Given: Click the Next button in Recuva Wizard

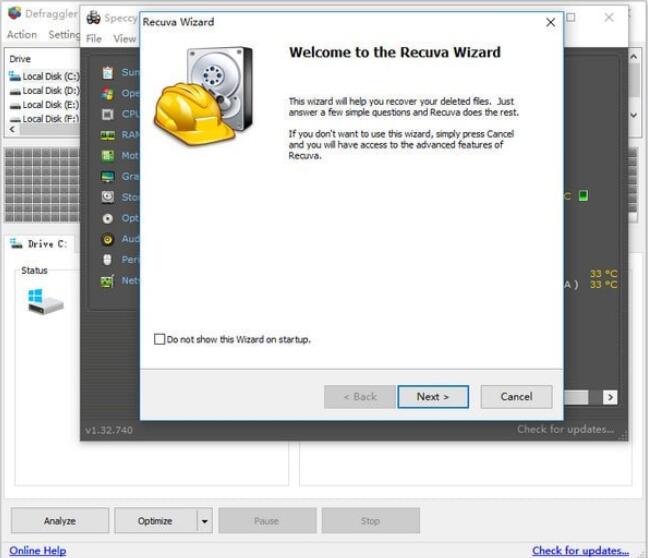Looking at the screenshot, I should click(x=433, y=397).
